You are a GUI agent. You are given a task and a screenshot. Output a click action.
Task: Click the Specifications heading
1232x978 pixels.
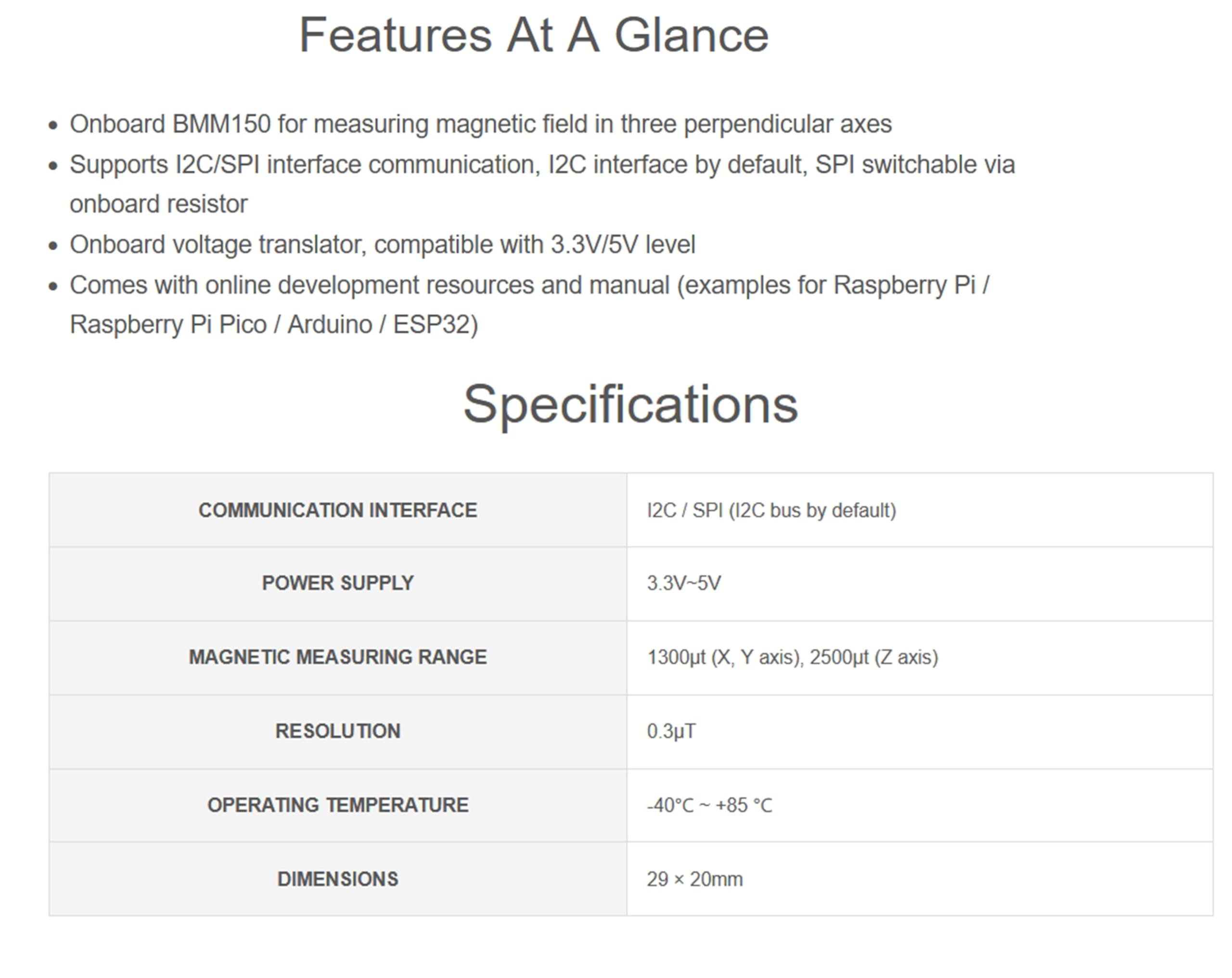tap(630, 405)
